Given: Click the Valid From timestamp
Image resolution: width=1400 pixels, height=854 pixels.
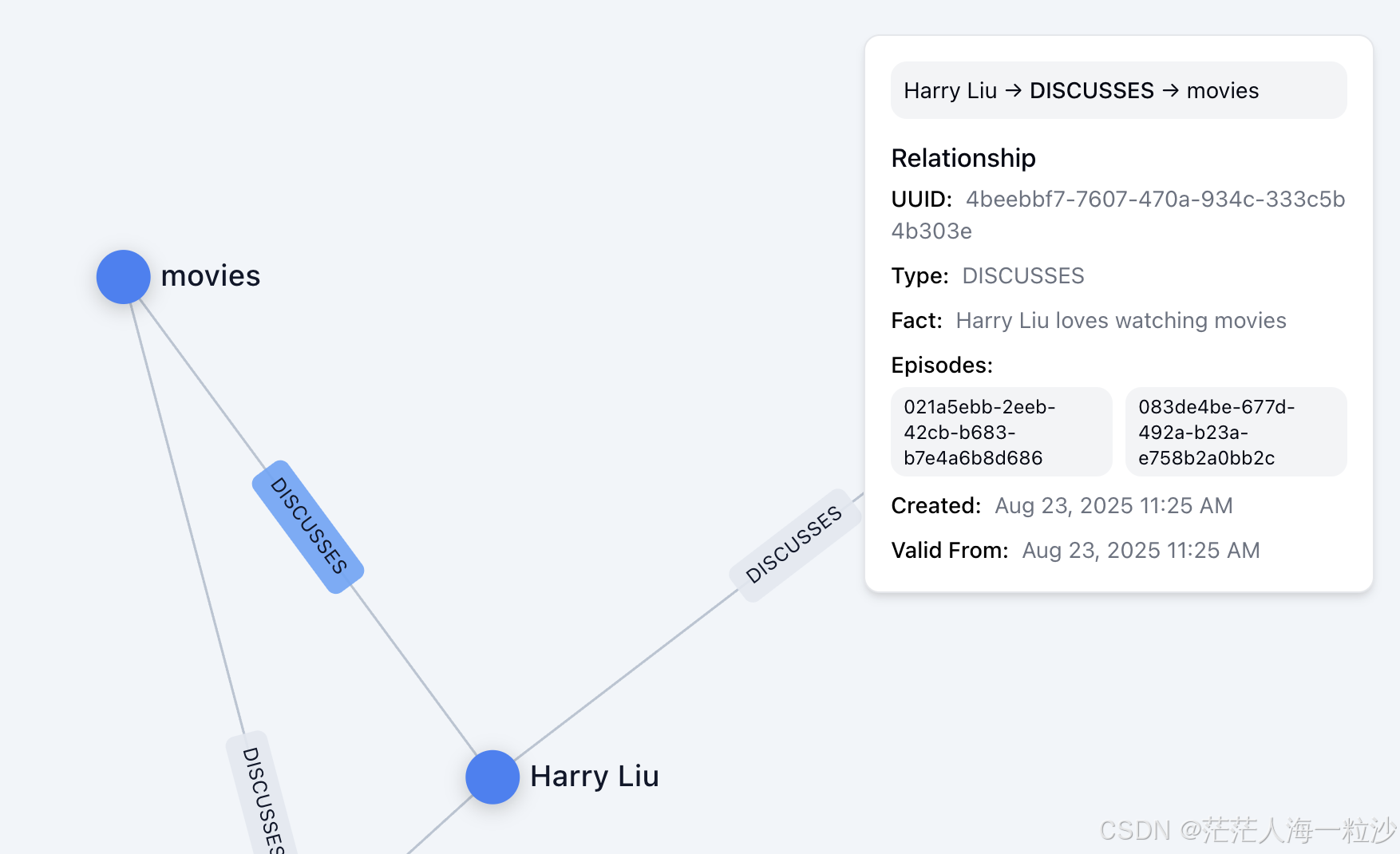Looking at the screenshot, I should coord(1140,550).
